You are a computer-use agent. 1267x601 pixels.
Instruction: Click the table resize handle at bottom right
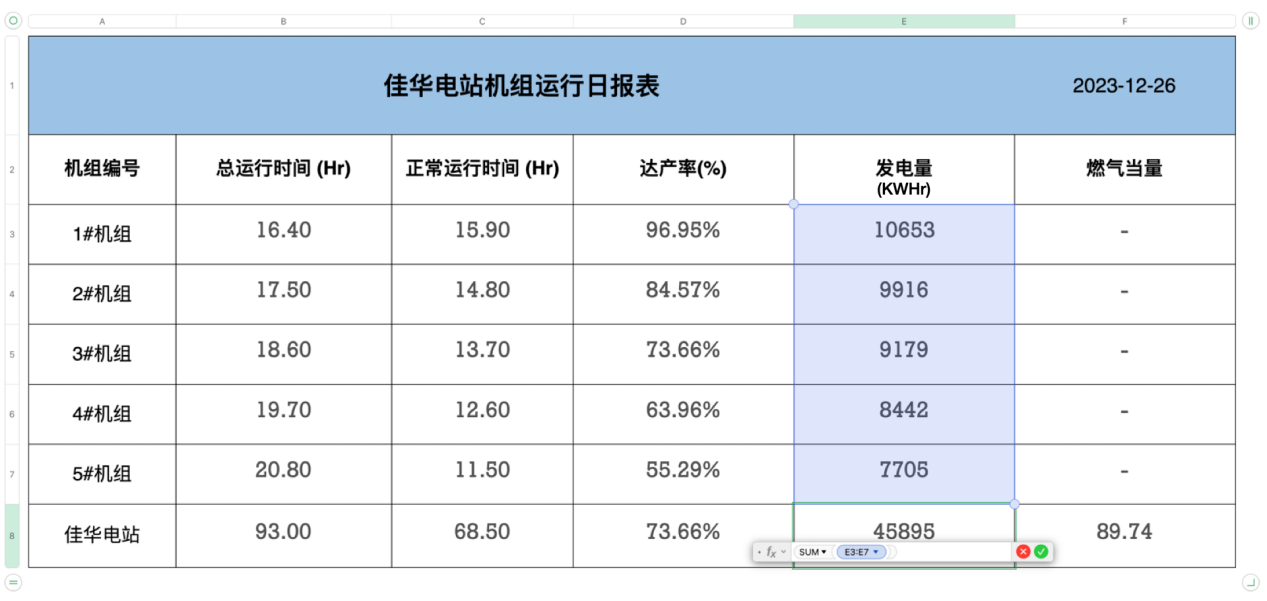coord(1250,582)
